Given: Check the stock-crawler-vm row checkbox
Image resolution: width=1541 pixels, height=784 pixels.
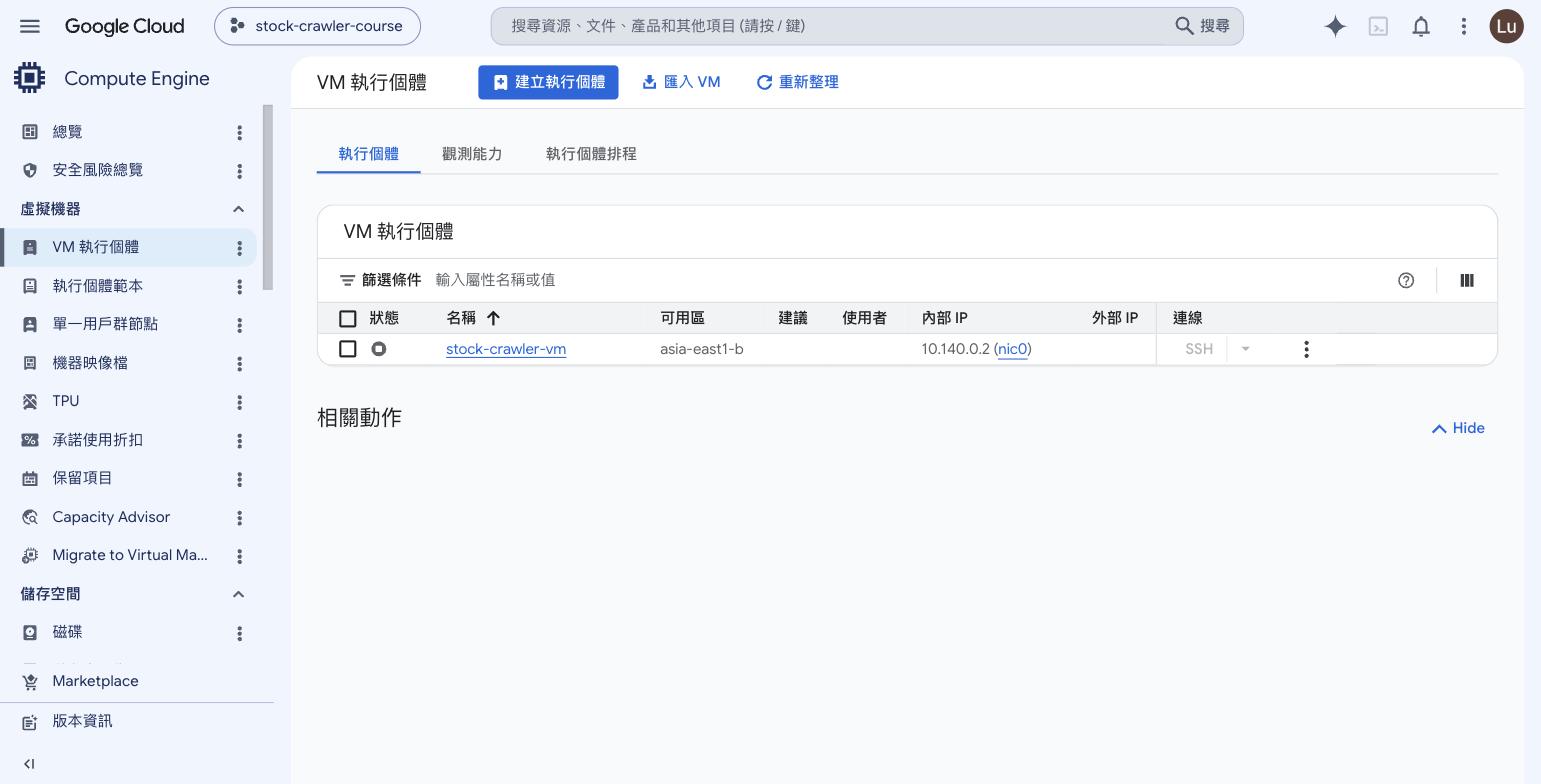Looking at the screenshot, I should click(348, 349).
